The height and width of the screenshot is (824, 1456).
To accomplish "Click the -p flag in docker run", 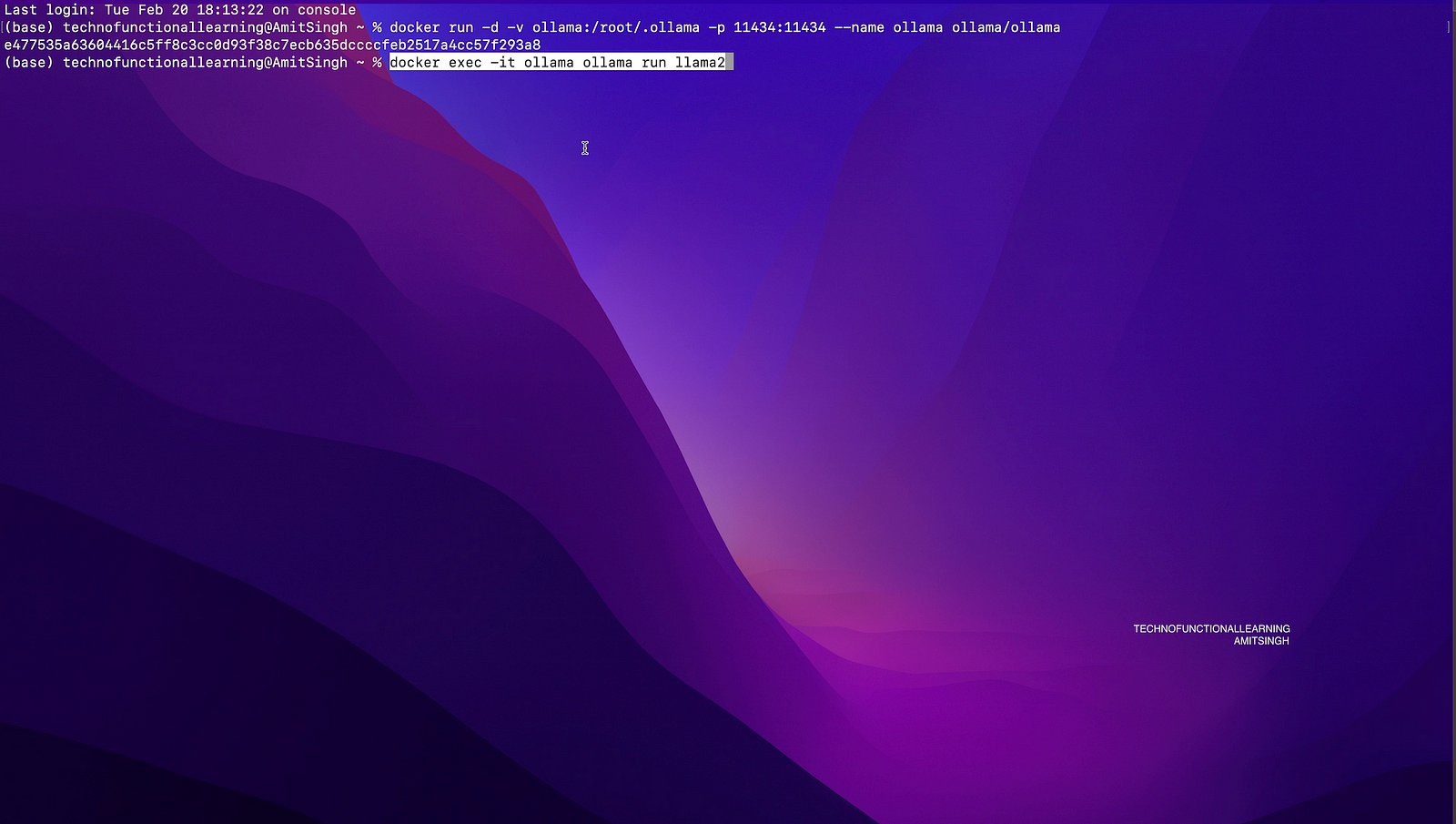I will point(716,27).
